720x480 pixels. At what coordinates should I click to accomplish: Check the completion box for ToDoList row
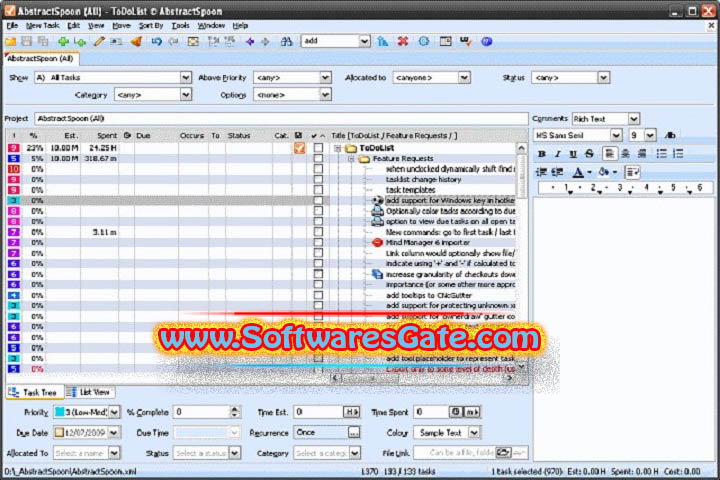318,148
